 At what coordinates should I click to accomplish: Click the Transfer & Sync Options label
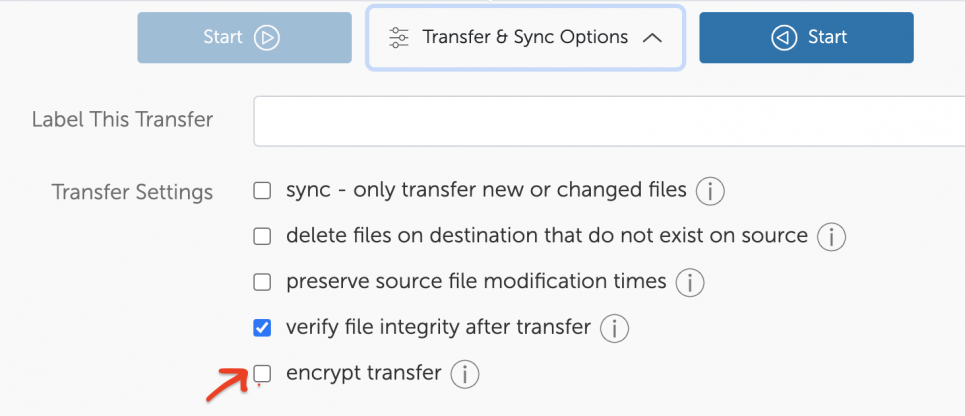coord(525,38)
